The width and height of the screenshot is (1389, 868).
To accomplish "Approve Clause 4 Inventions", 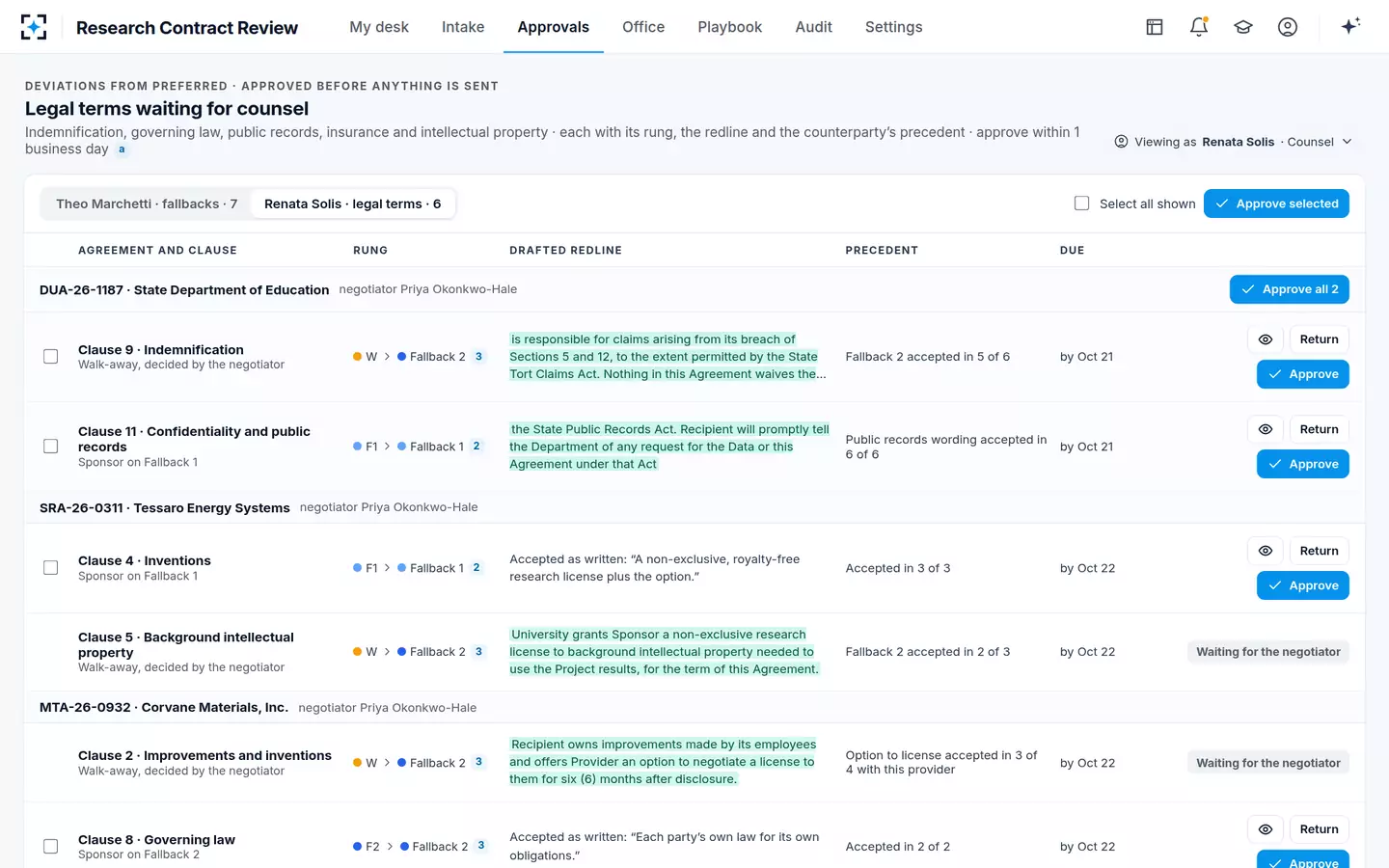I will coord(1303,585).
